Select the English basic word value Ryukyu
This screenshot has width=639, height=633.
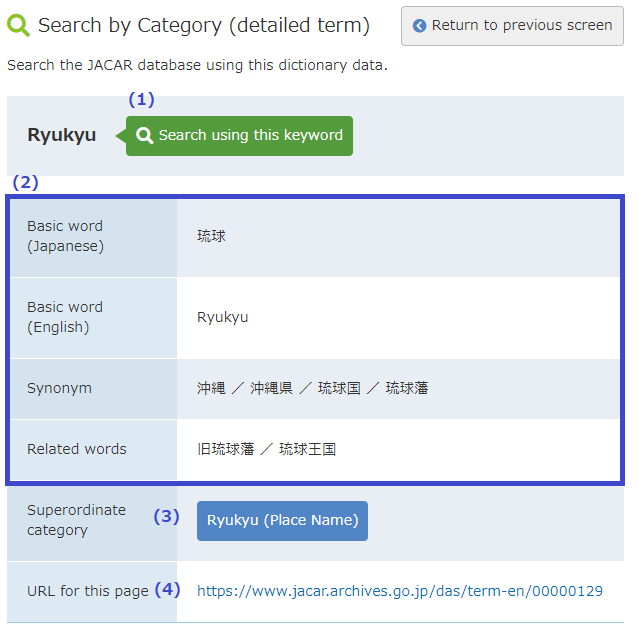[223, 317]
